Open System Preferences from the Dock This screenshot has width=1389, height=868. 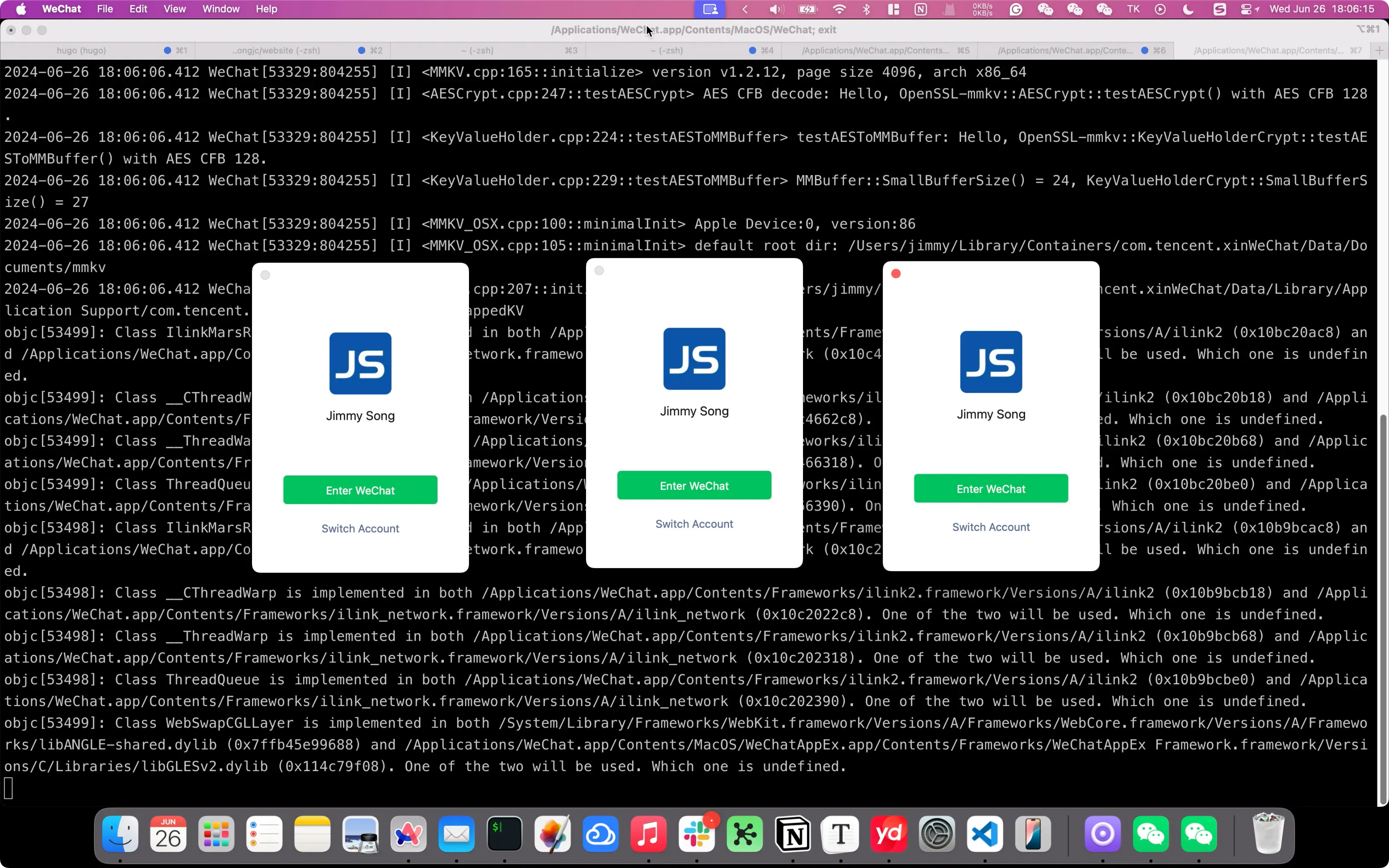pyautogui.click(x=937, y=834)
